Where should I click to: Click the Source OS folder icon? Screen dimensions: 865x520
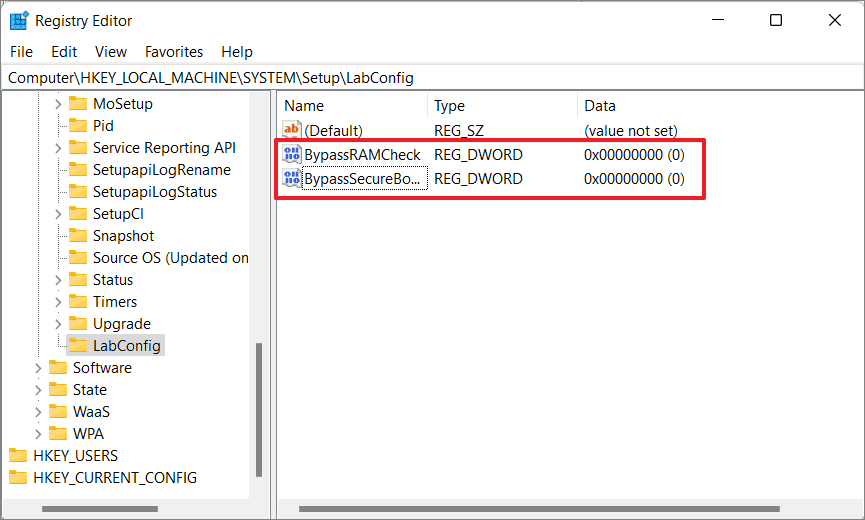click(78, 258)
